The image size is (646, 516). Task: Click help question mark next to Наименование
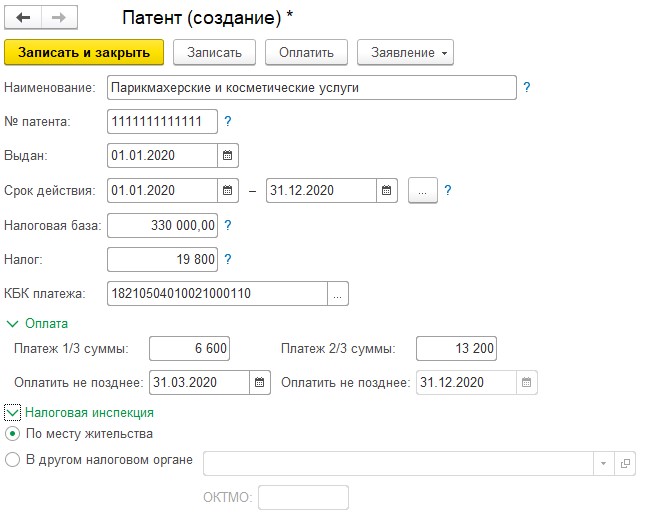coord(527,88)
